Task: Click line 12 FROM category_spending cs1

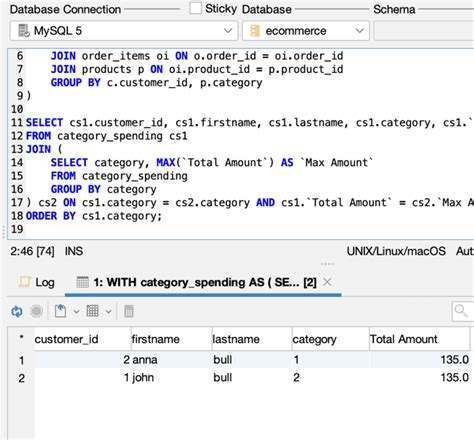Action: pos(107,136)
